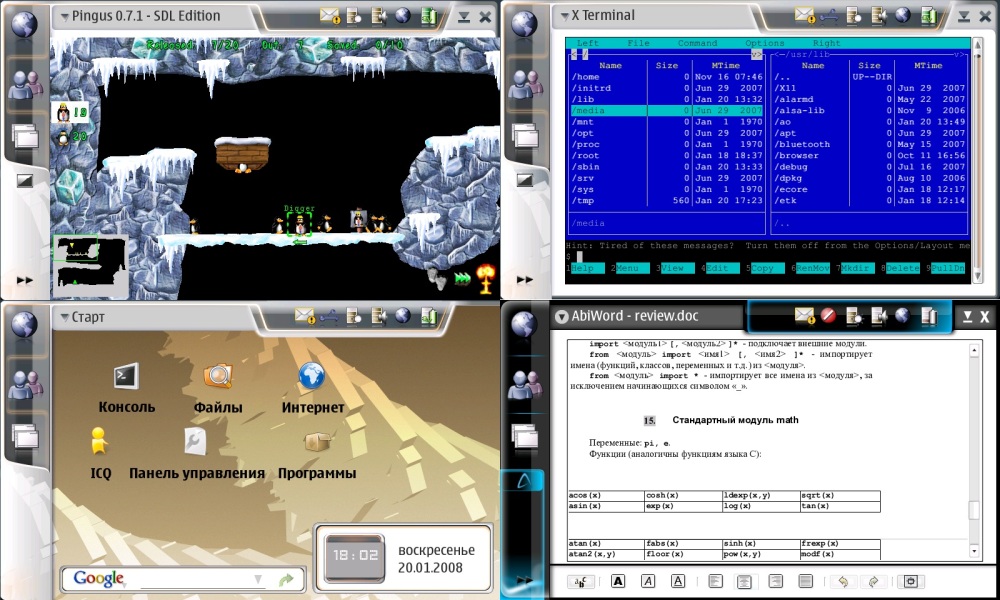Trigger the Armageddon nuke icon in Pingus
Screen dimensions: 1000x600
[x=487, y=279]
